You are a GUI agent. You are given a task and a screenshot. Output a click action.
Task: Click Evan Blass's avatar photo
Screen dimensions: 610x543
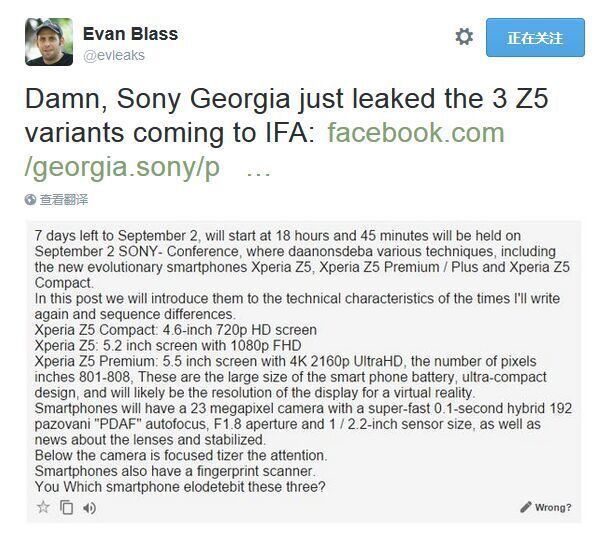(49, 41)
